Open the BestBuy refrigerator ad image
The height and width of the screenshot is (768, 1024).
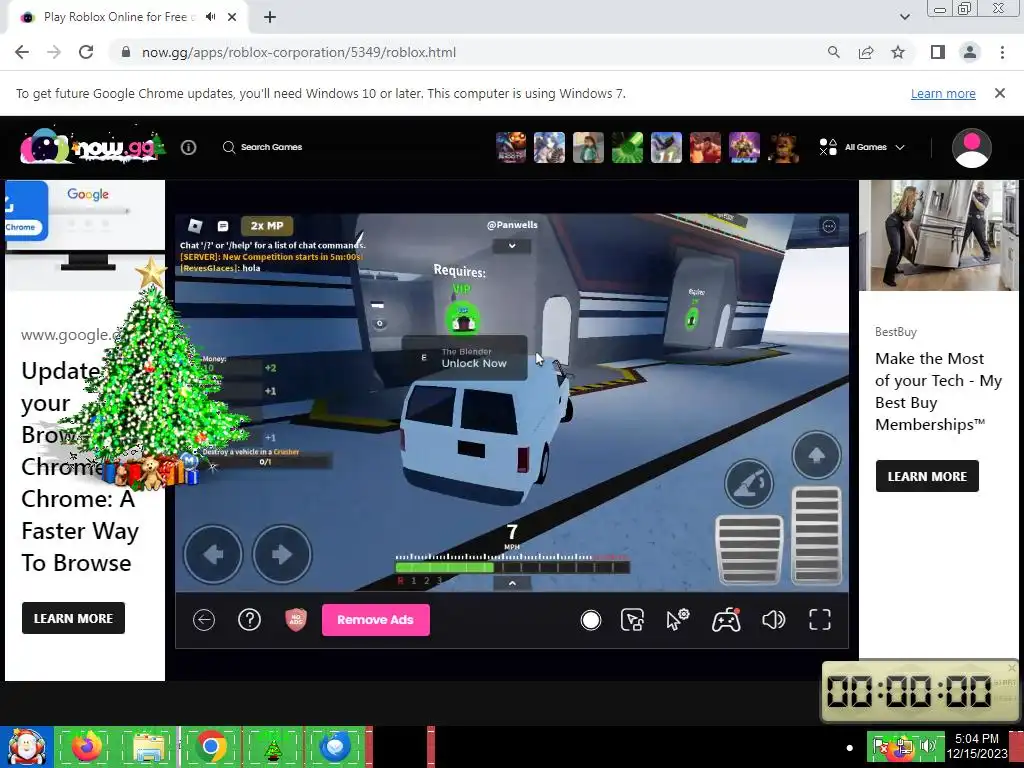click(938, 235)
